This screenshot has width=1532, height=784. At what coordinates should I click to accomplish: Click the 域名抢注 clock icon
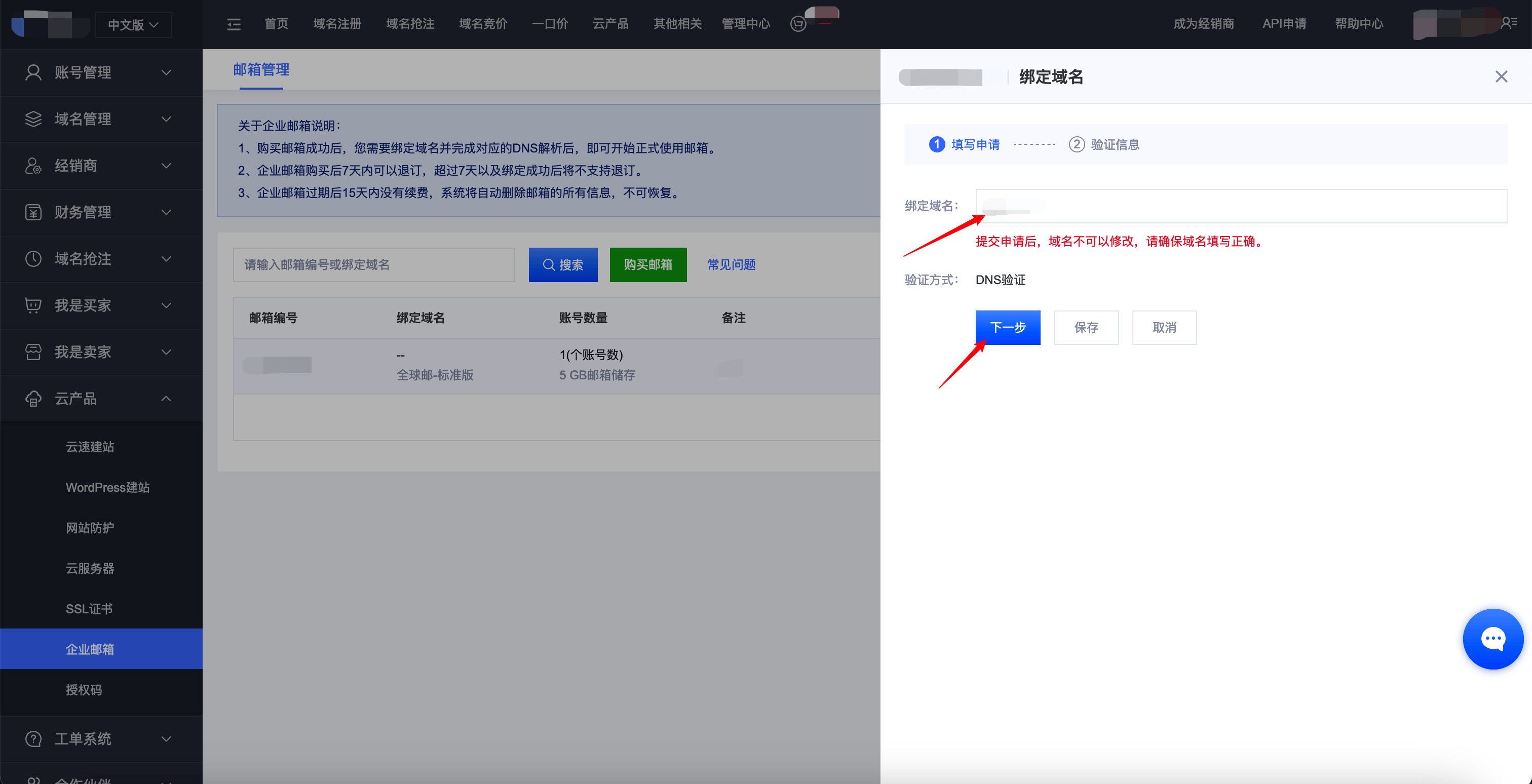tap(33, 259)
